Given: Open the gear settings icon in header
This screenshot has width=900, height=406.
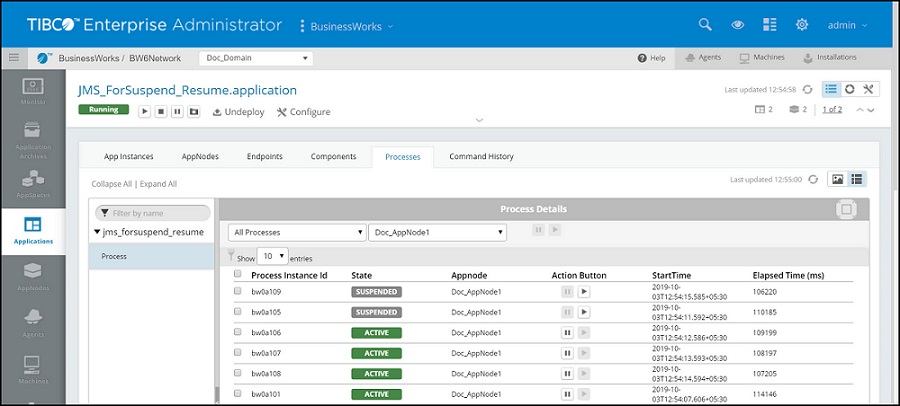Looking at the screenshot, I should tap(801, 25).
